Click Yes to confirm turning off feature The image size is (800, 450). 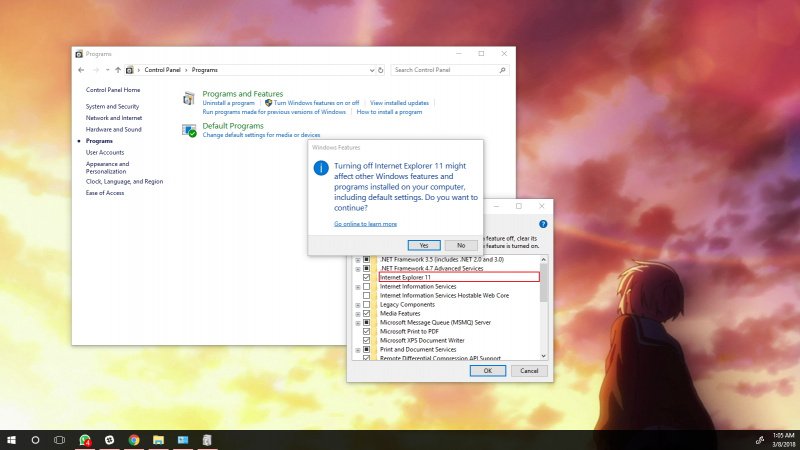pyautogui.click(x=424, y=245)
